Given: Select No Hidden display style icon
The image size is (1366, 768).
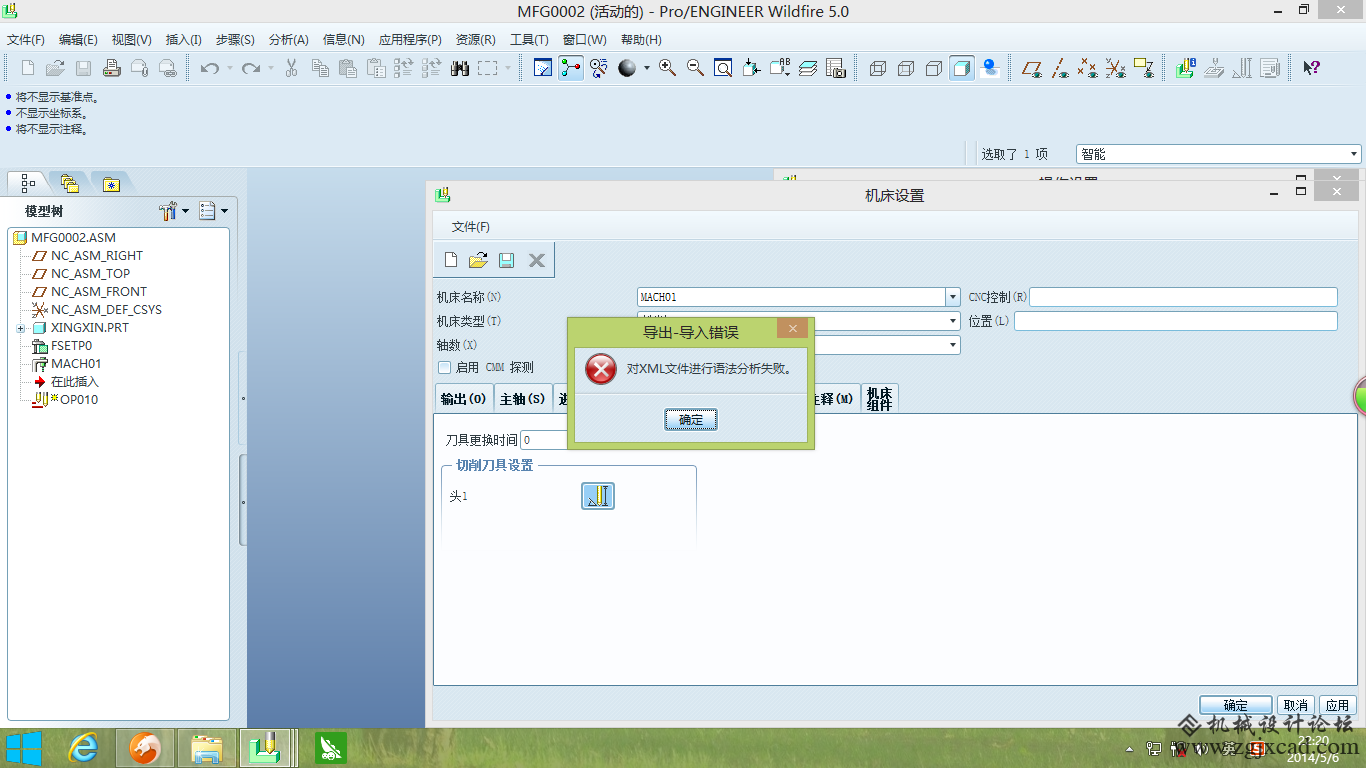Looking at the screenshot, I should [x=934, y=68].
